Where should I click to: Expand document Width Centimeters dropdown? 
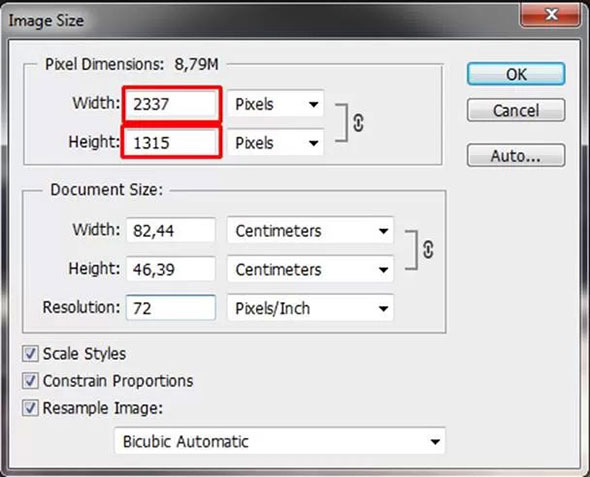tap(310, 231)
